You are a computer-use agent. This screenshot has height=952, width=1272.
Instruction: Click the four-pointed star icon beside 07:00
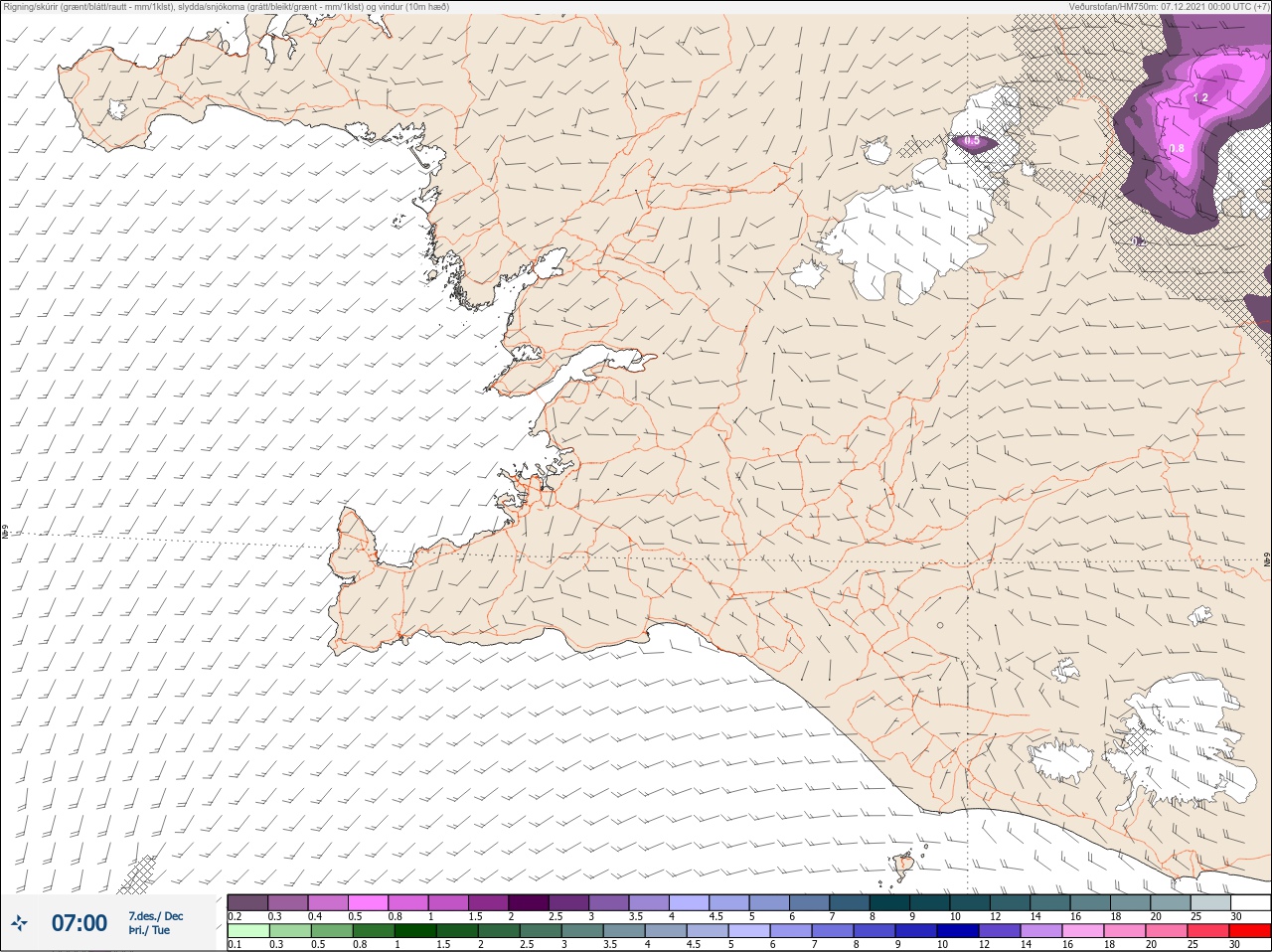tap(19, 924)
